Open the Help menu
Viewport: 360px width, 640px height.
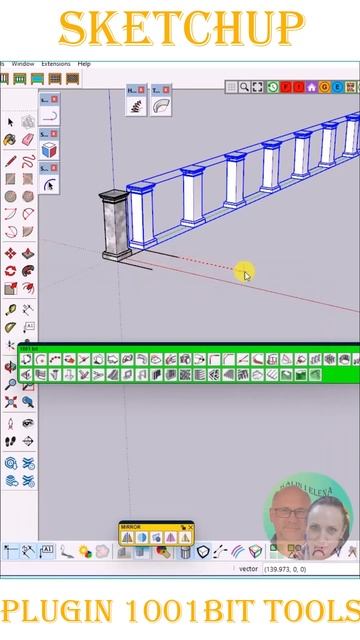[x=84, y=64]
